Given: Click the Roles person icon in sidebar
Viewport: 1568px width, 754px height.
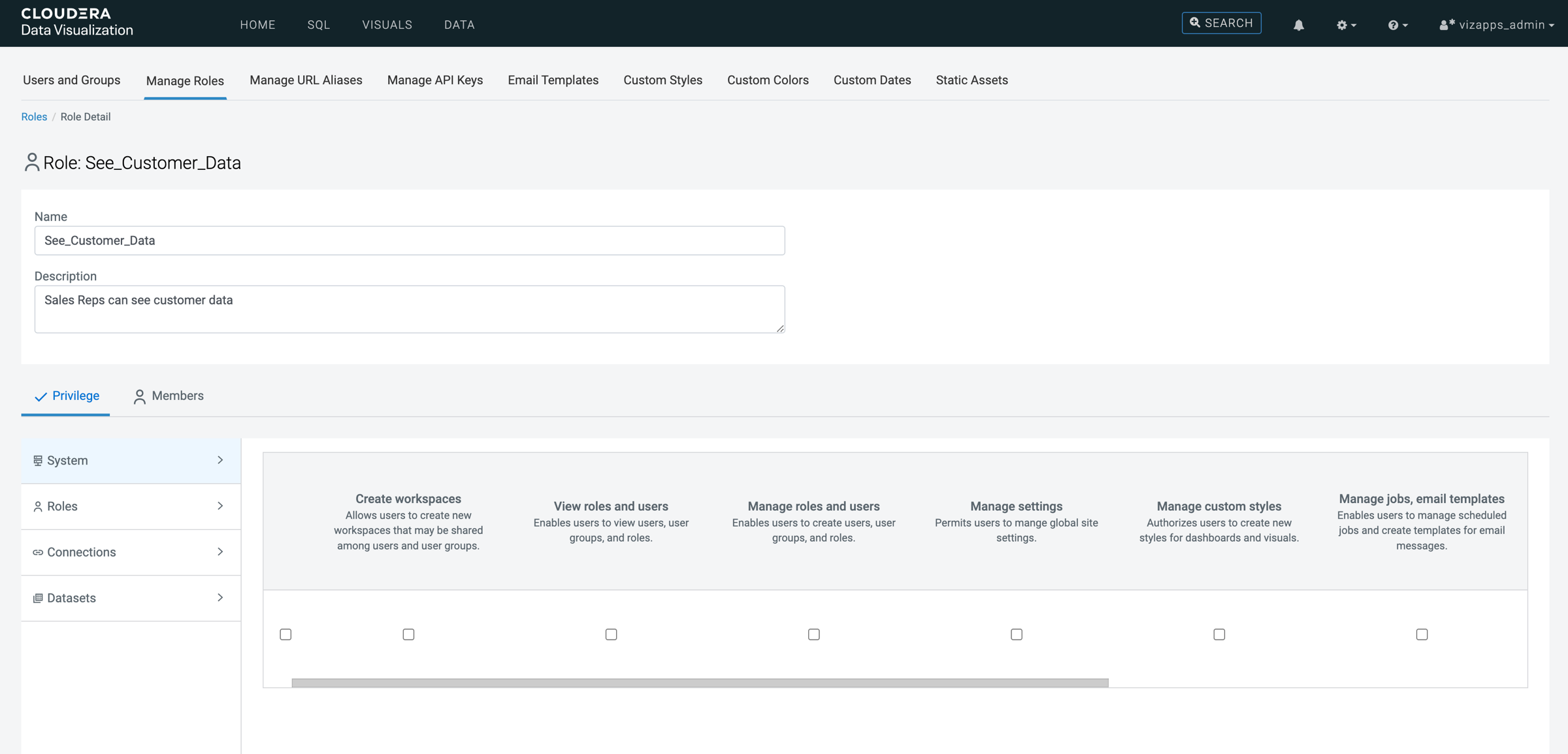Looking at the screenshot, I should pos(38,506).
